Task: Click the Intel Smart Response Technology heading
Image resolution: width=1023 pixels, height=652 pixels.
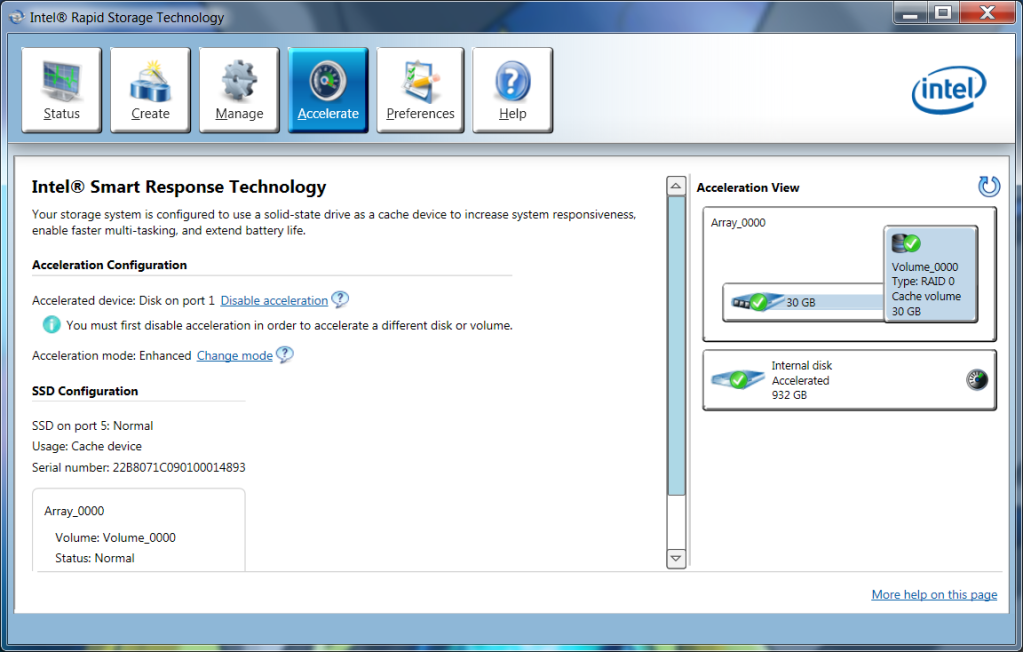Action: coord(179,187)
